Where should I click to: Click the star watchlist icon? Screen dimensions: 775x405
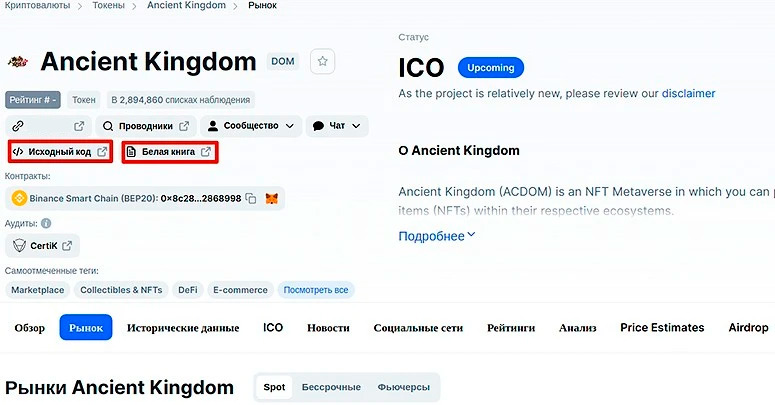[322, 61]
